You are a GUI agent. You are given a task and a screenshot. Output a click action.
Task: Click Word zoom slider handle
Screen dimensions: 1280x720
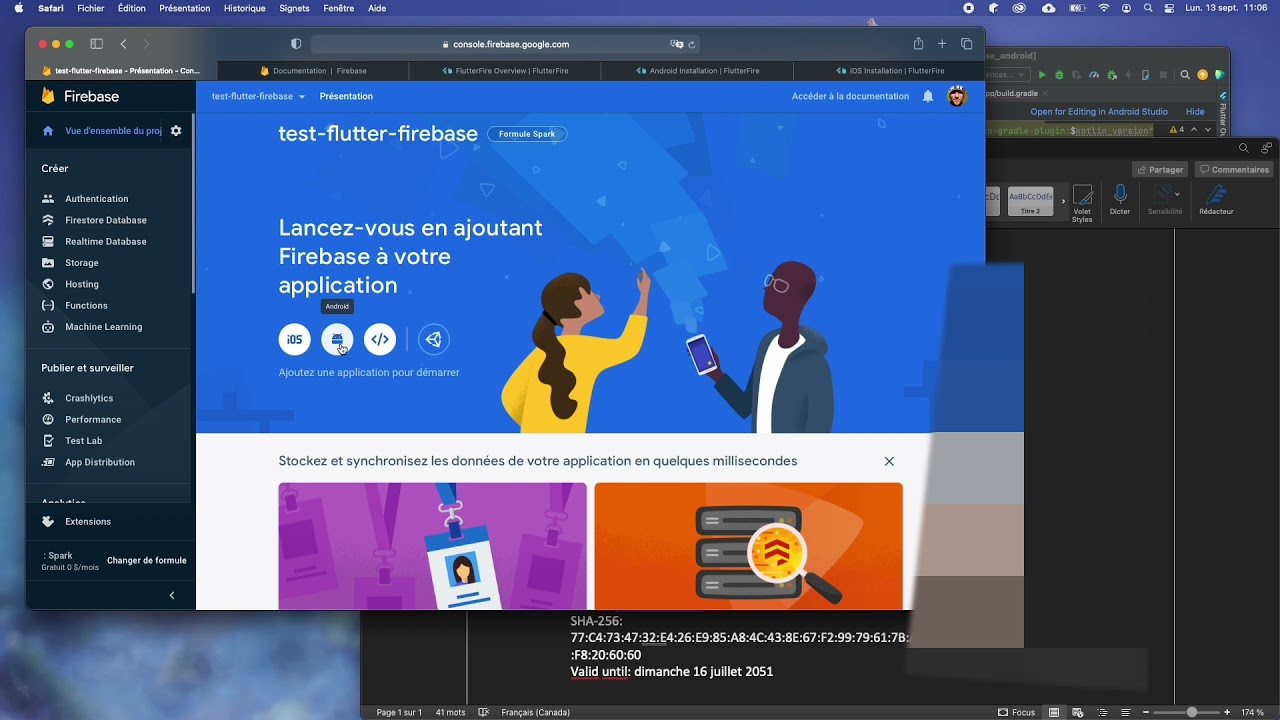tap(1191, 712)
